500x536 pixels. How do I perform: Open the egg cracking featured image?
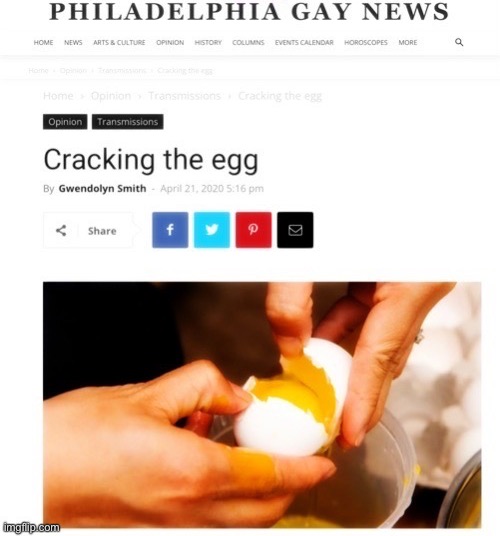262,405
